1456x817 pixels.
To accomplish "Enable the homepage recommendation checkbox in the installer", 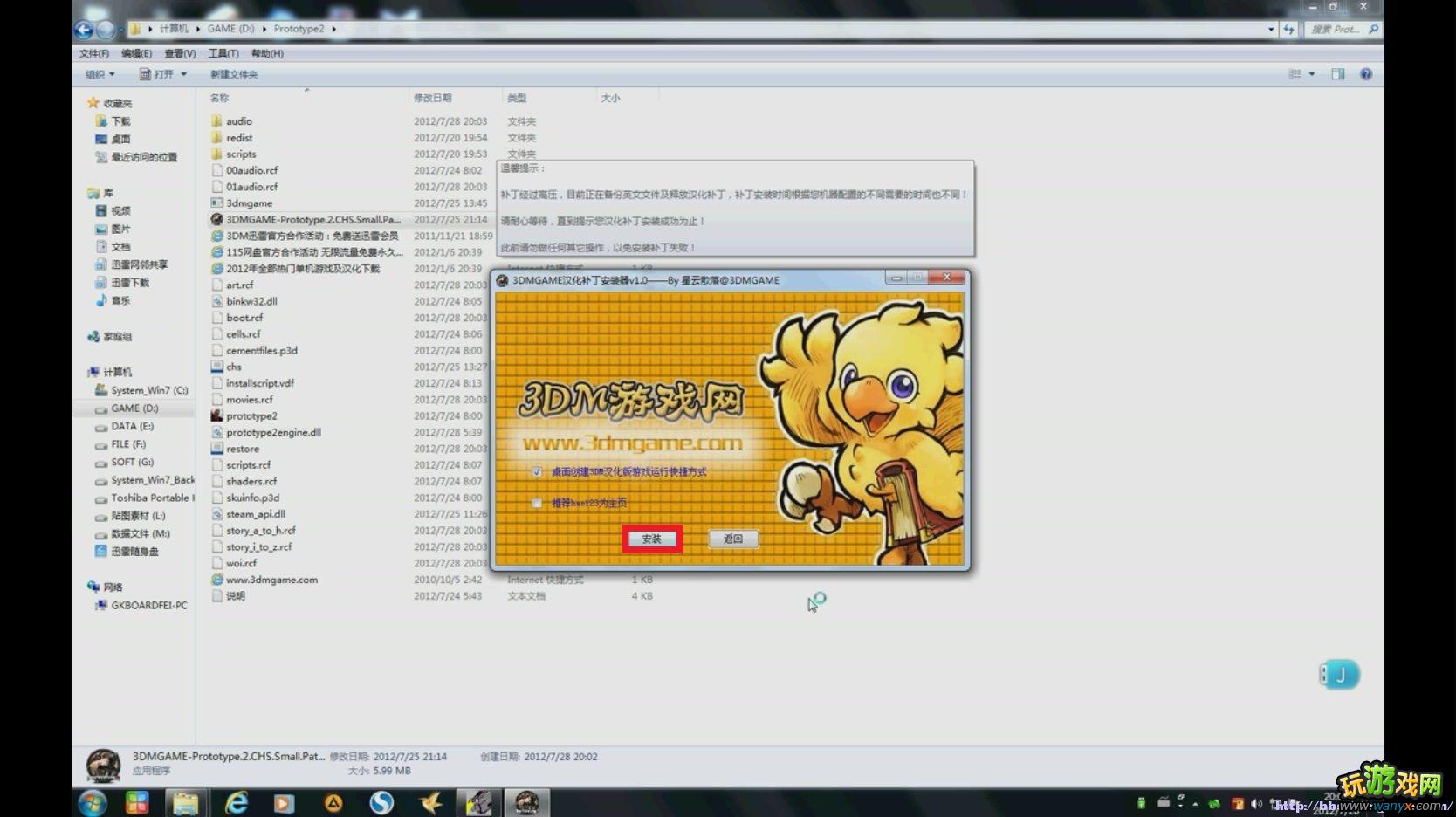I will (537, 503).
